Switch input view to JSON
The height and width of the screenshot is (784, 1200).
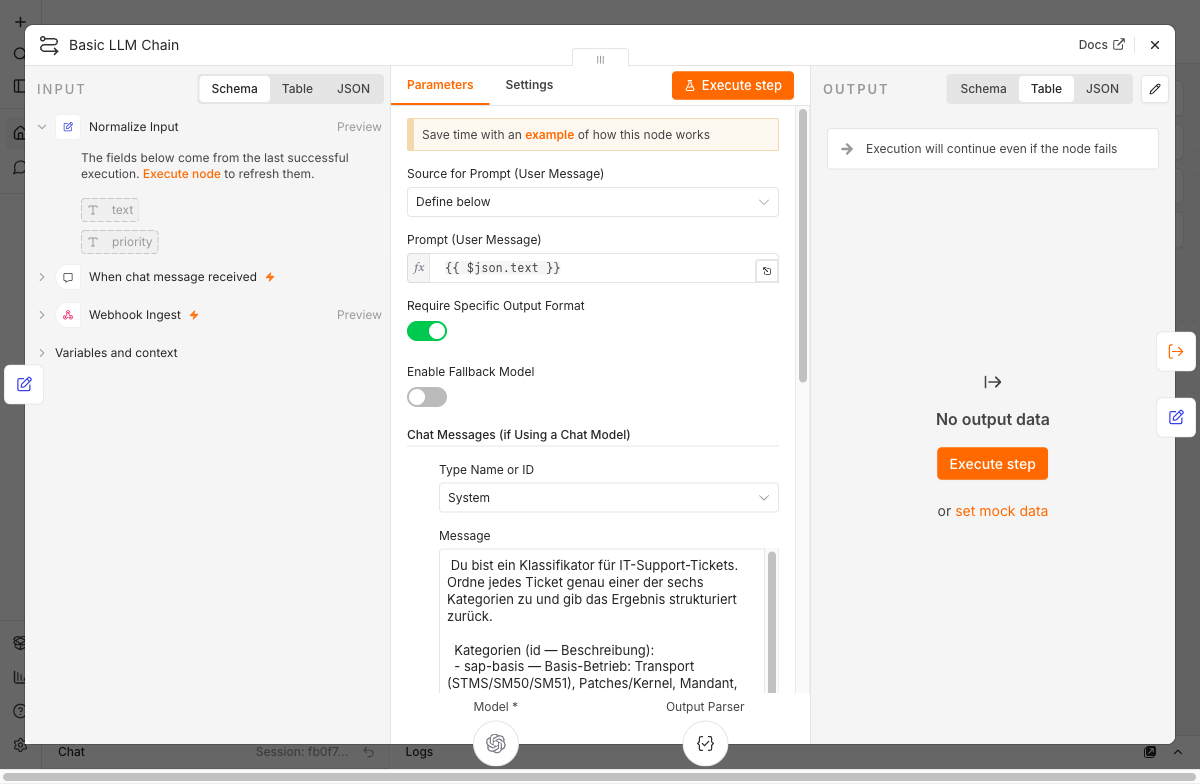353,89
